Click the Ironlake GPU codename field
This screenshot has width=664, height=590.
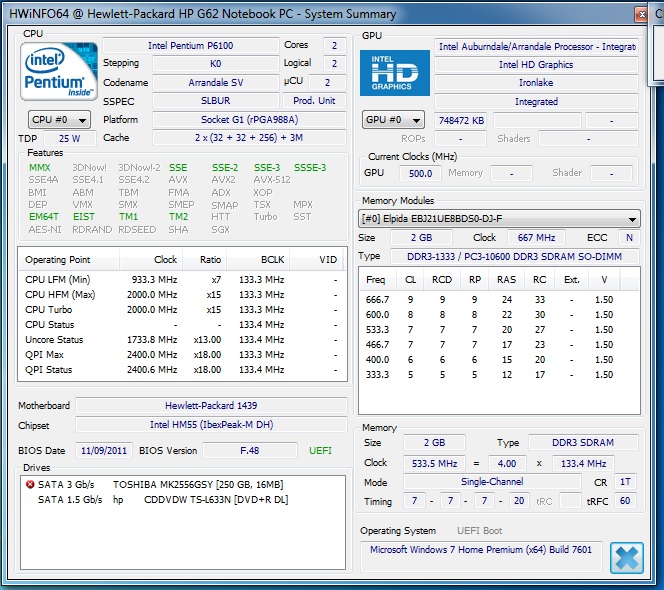(536, 83)
